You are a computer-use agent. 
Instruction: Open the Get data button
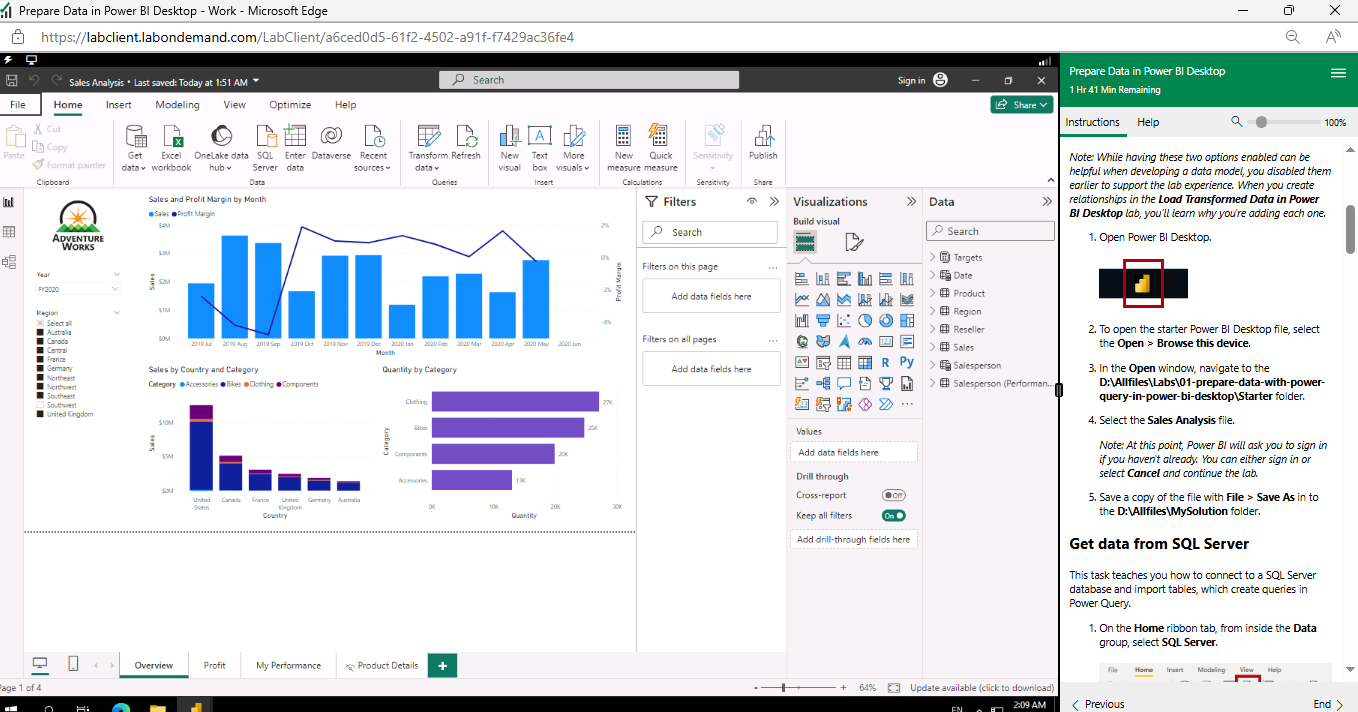click(x=135, y=148)
